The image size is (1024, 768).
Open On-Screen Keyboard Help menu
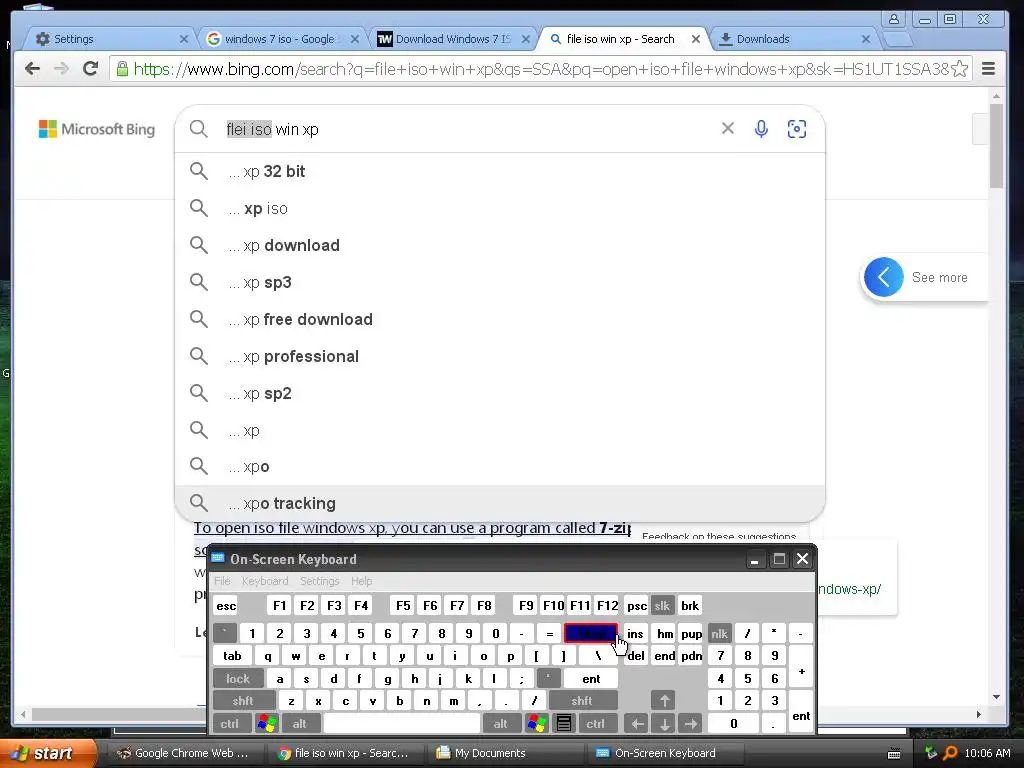(361, 581)
